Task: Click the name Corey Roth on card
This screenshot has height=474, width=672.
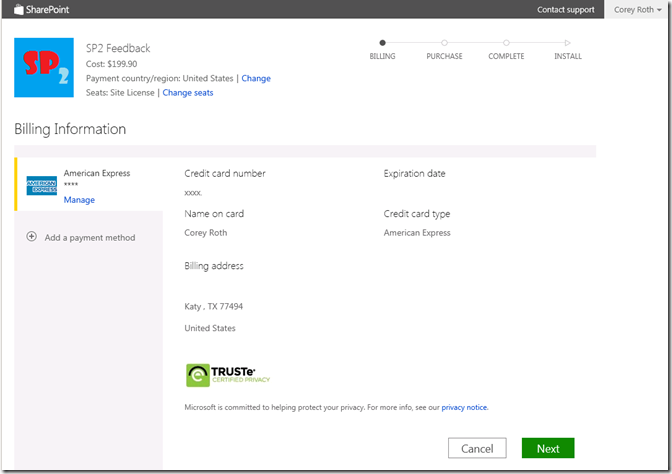Action: coord(206,233)
